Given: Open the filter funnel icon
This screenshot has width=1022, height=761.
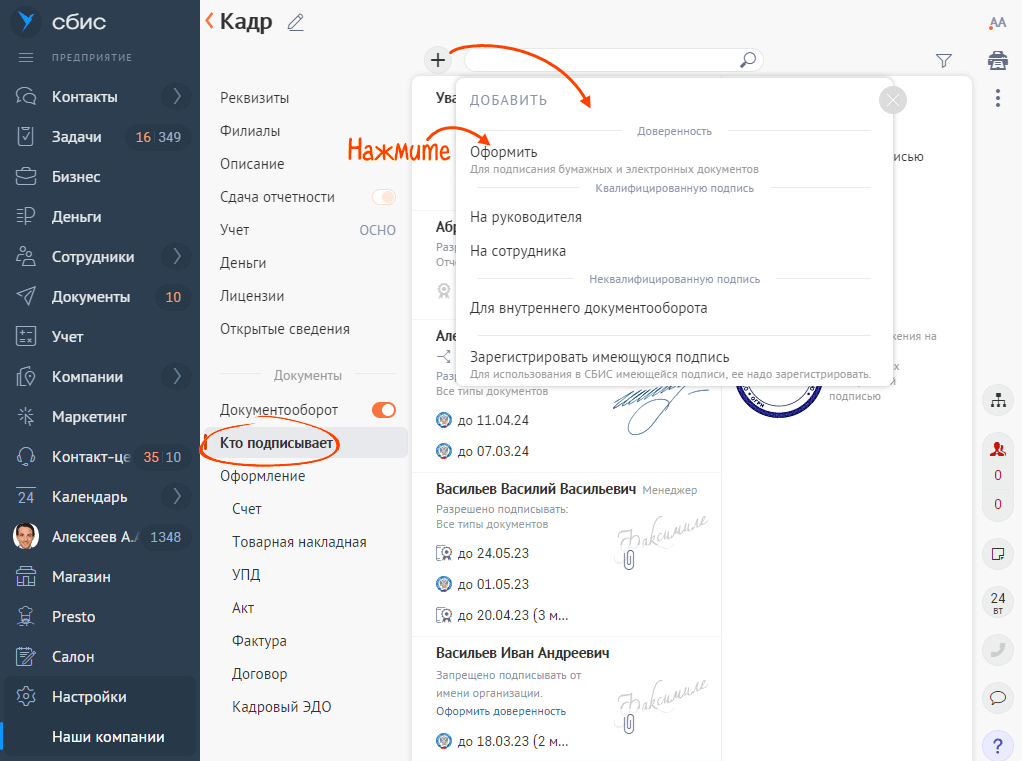Looking at the screenshot, I should click(x=943, y=61).
